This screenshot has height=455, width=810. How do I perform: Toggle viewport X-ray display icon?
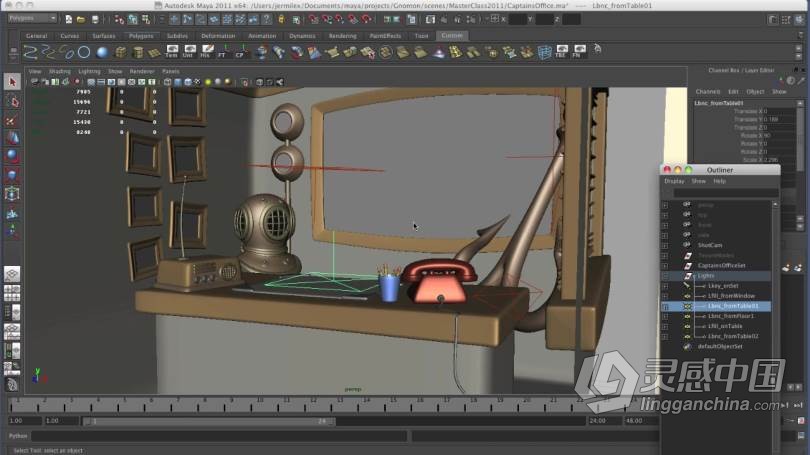coord(260,82)
